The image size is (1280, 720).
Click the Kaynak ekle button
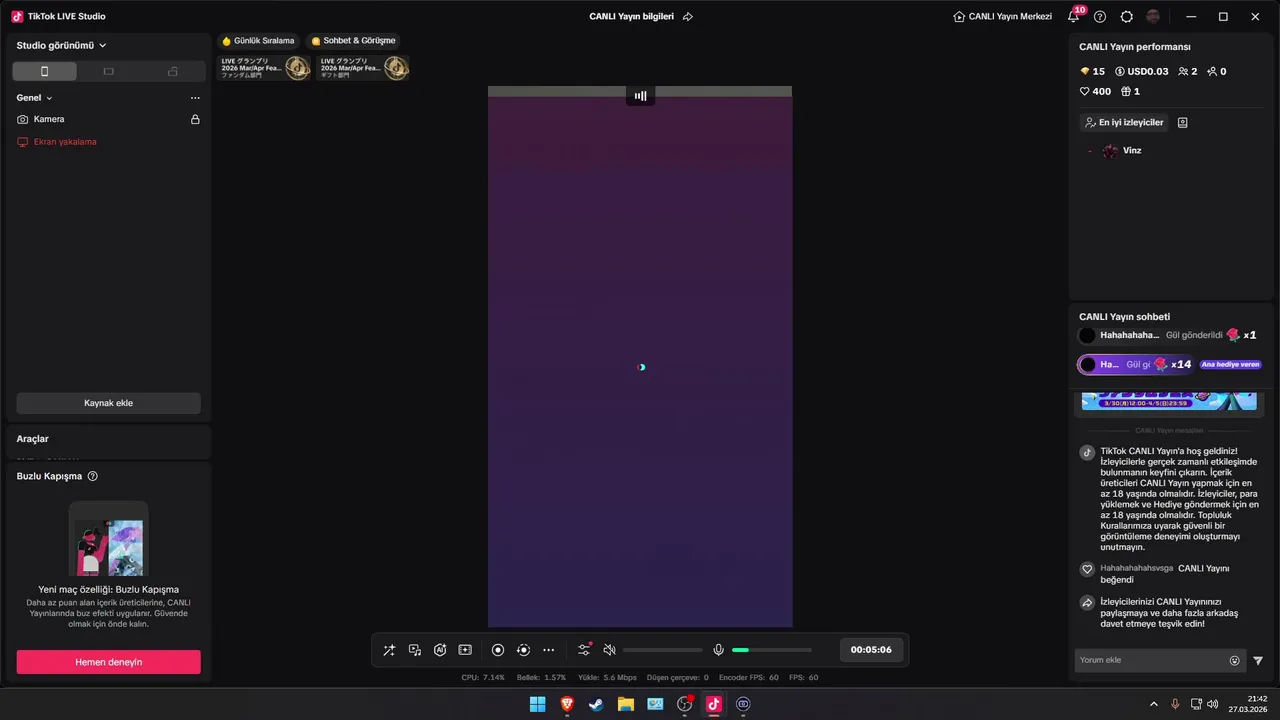click(108, 403)
